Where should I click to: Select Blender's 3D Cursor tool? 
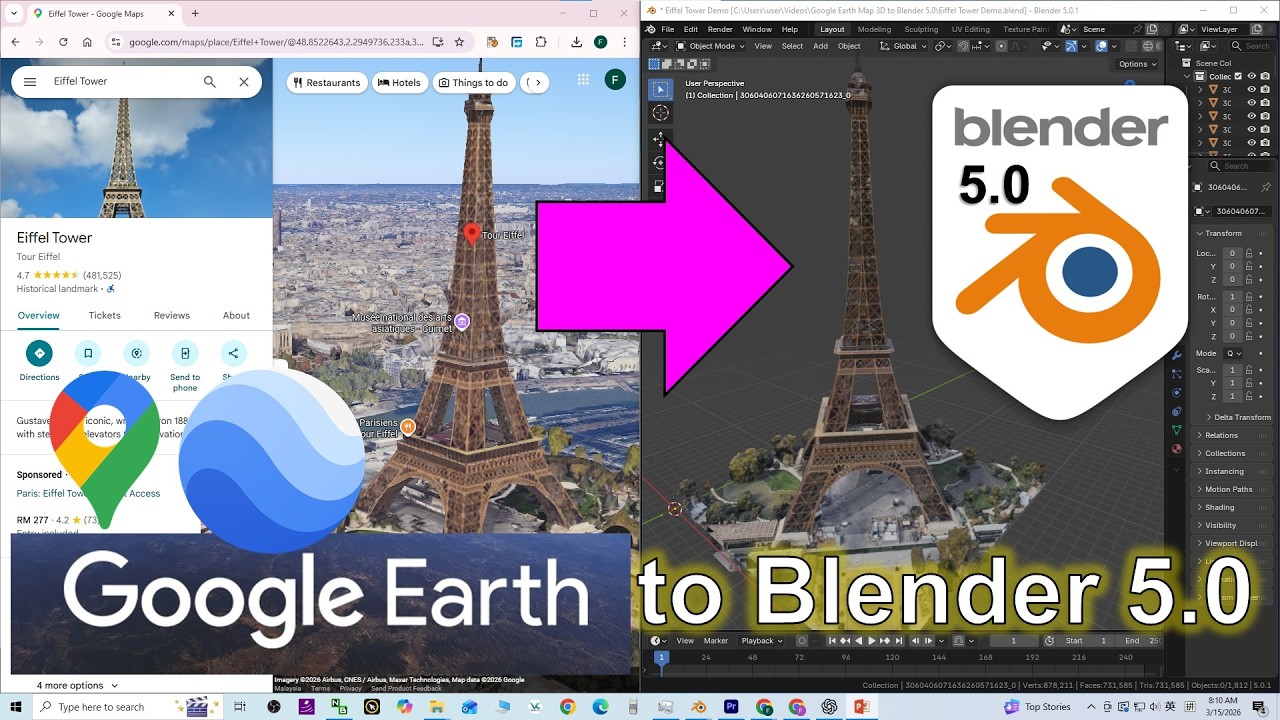click(x=660, y=113)
